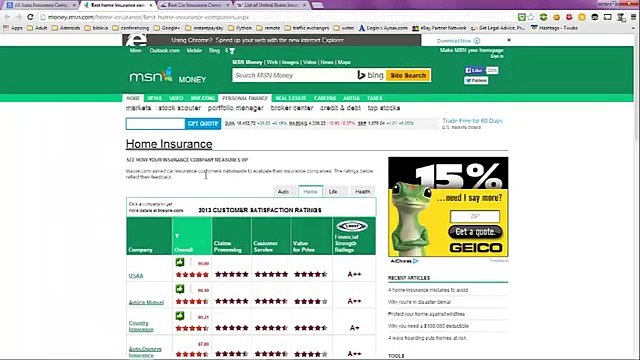This screenshot has width=640, height=360.
Task: Click the browser address bar
Action: [278, 17]
